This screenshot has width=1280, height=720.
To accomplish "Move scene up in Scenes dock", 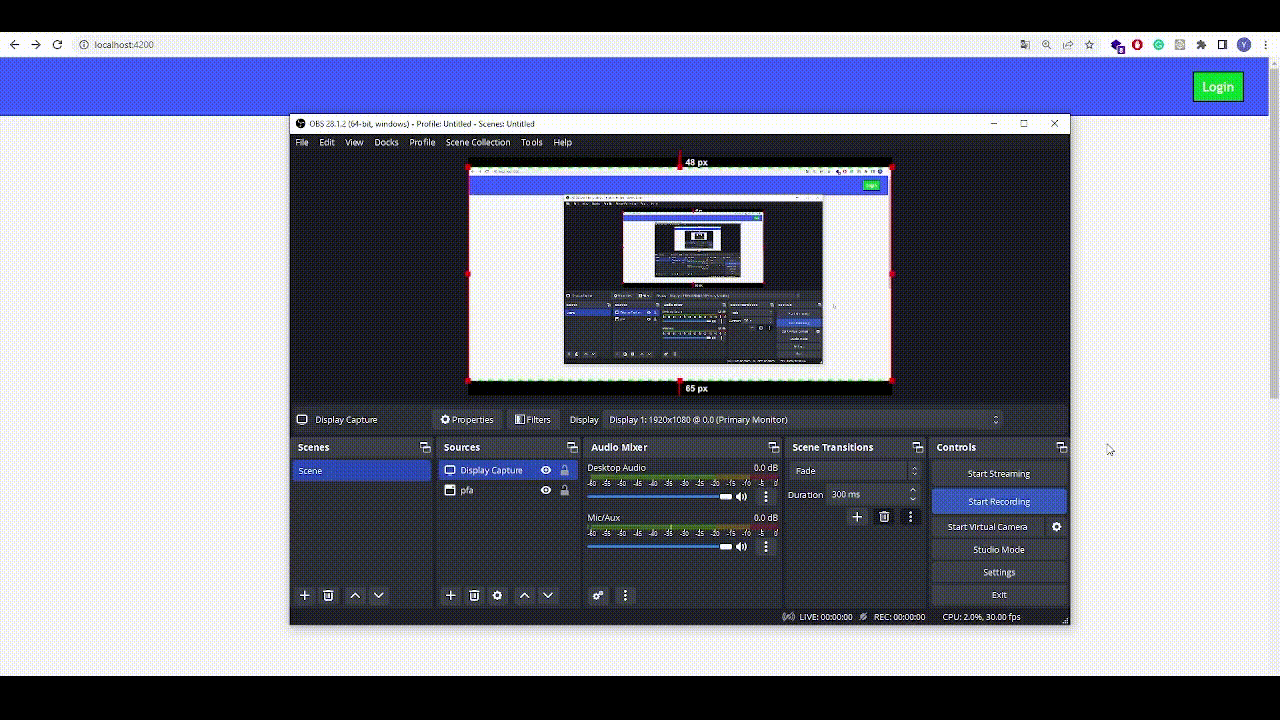I will tap(355, 595).
